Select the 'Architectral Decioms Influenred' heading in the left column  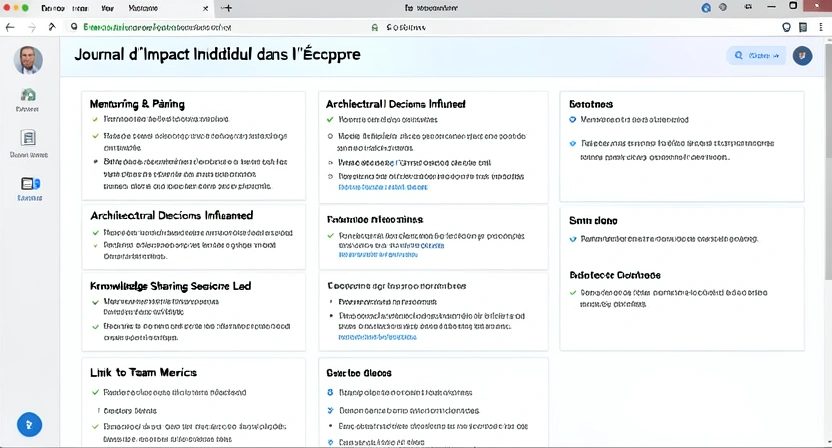pyautogui.click(x=171, y=216)
